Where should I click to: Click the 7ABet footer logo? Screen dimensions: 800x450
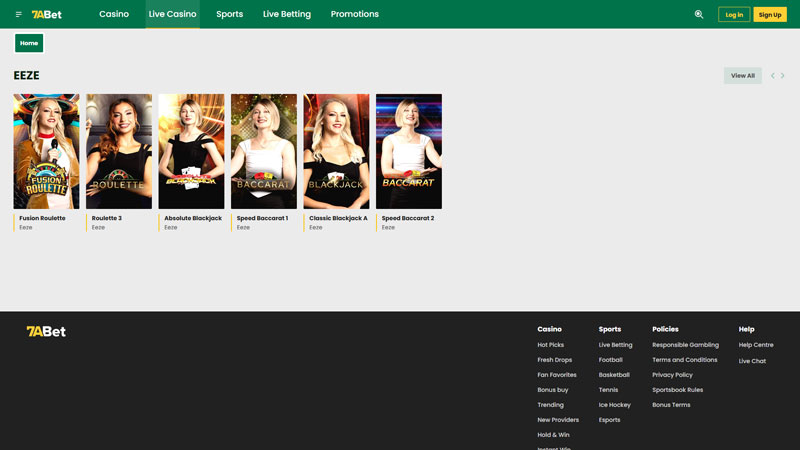tap(46, 332)
